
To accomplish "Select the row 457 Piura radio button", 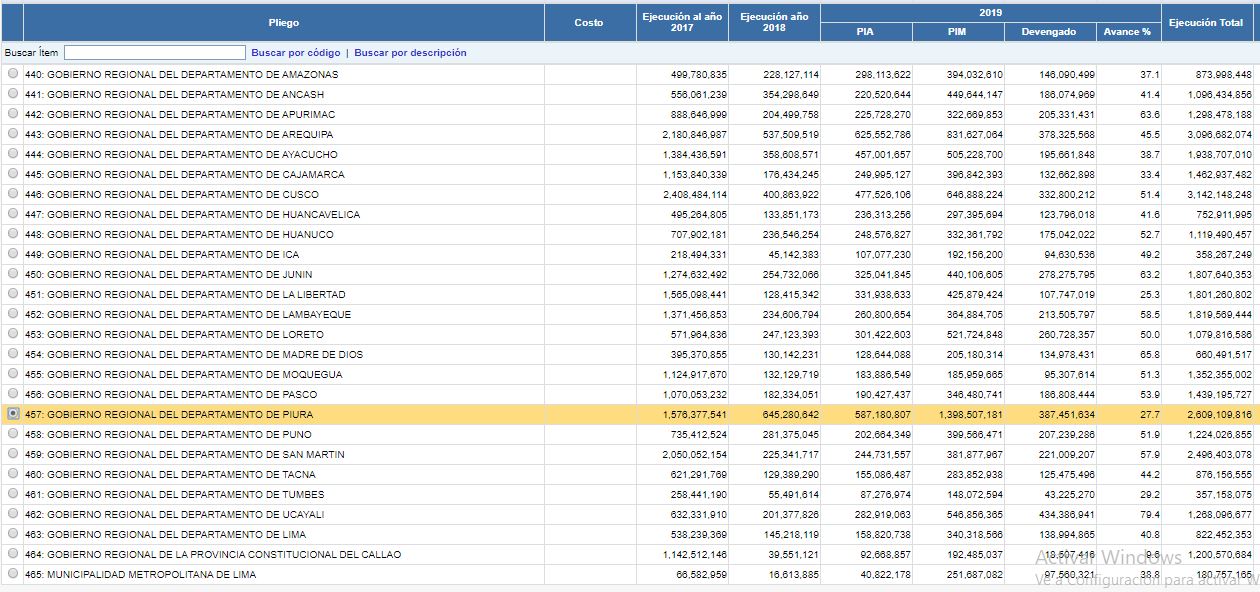I will 12,414.
